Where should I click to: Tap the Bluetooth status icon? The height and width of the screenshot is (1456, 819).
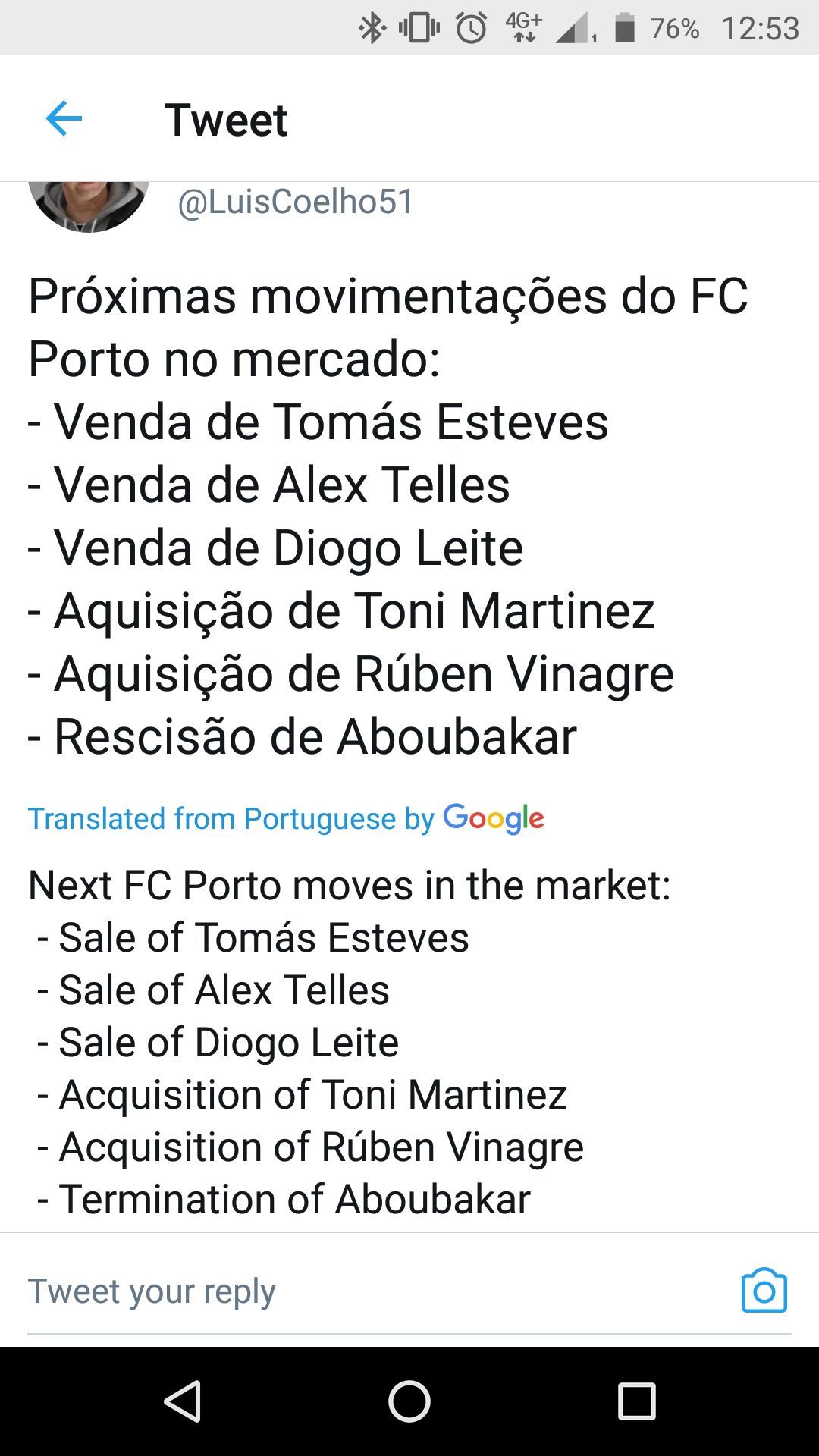click(x=372, y=29)
